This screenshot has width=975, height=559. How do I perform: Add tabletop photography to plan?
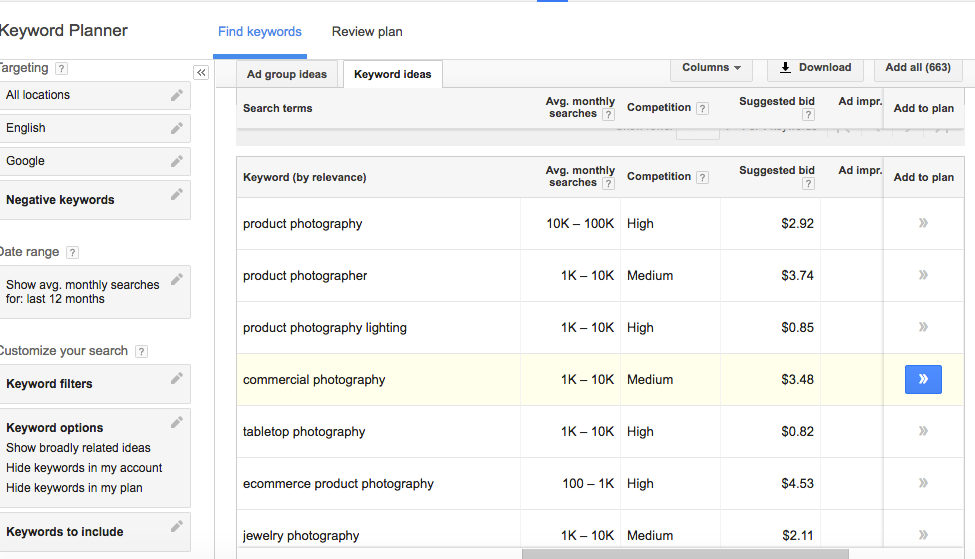click(923, 430)
